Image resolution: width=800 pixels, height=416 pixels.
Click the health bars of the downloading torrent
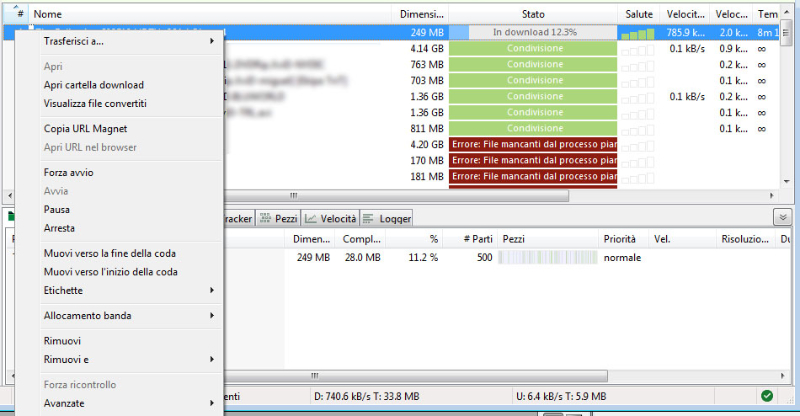636,33
